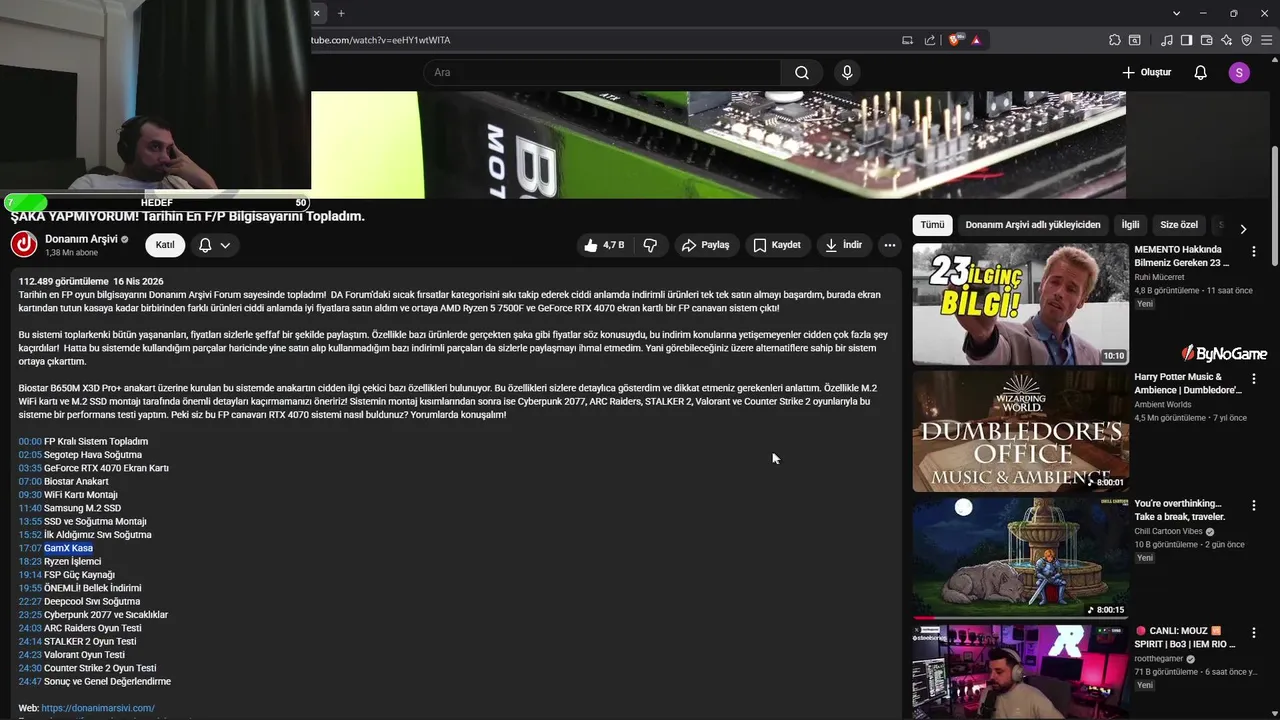
Task: Jump to timestamp 03:35 GeForce RTX 4070
Action: [x=30, y=468]
